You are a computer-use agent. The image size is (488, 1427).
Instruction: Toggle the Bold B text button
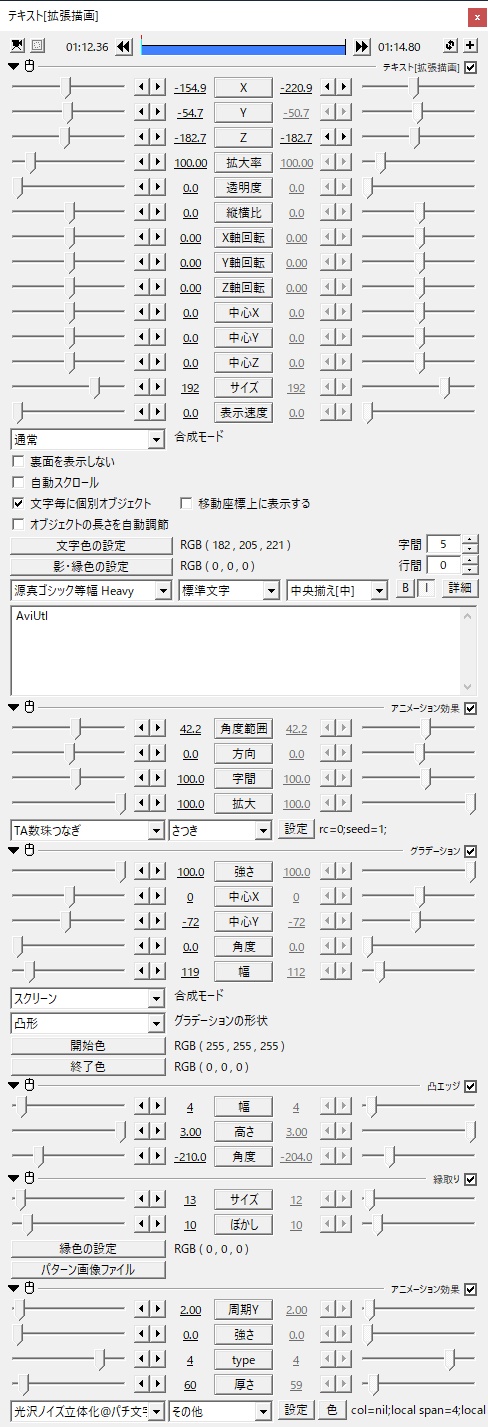[405, 589]
